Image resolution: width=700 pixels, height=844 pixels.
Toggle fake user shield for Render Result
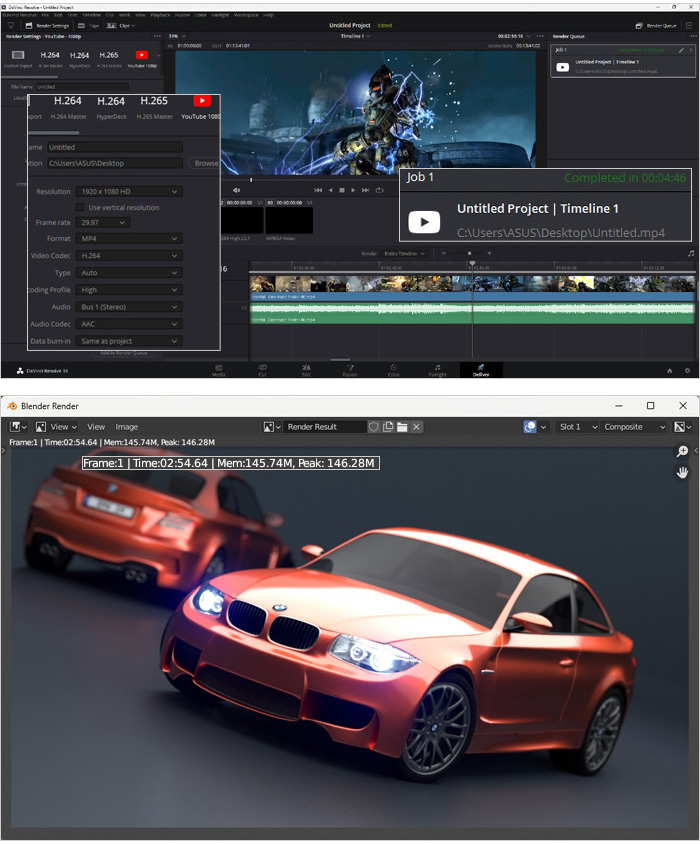(374, 427)
